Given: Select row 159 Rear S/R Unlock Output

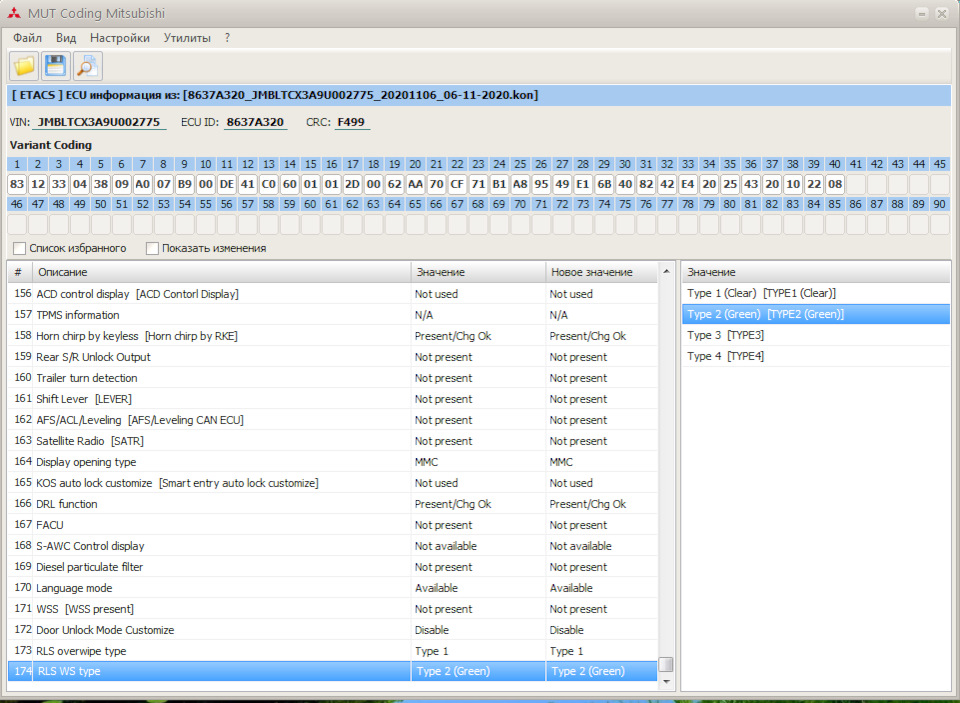Looking at the screenshot, I should click(x=332, y=357).
